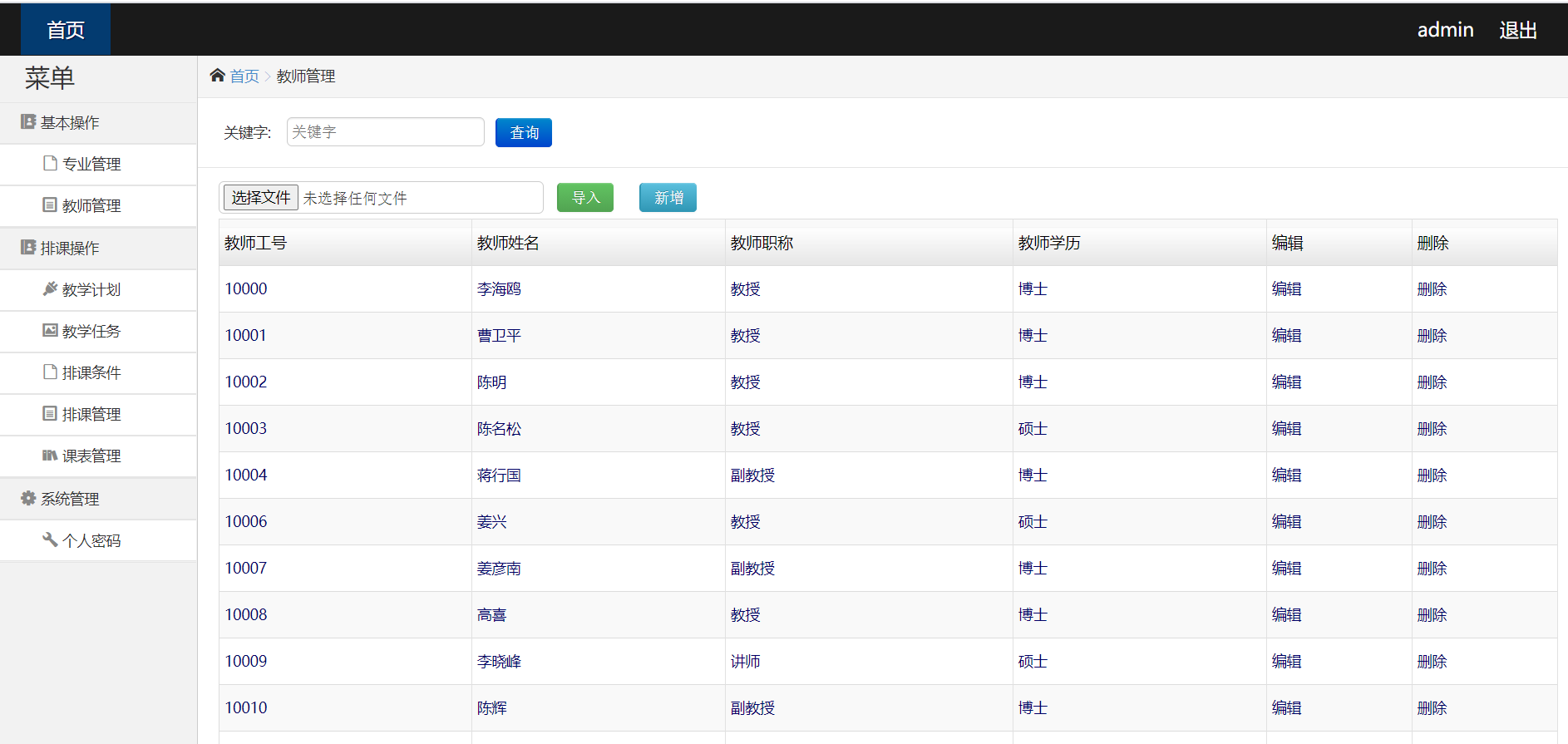The height and width of the screenshot is (744, 1568).
Task: Click 编辑 for 陈辉
Action: click(x=1286, y=708)
